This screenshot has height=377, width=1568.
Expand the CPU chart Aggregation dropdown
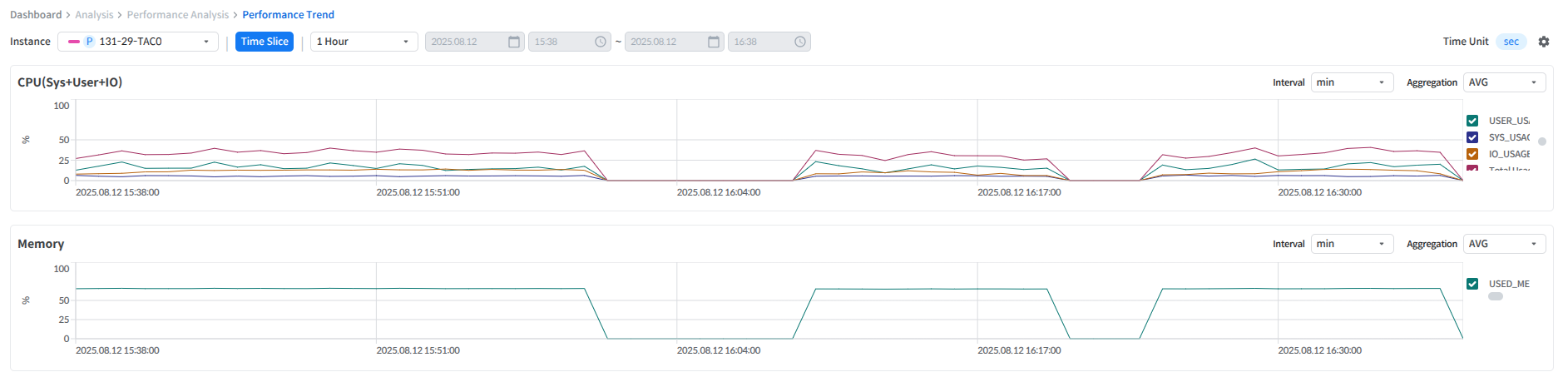1503,82
